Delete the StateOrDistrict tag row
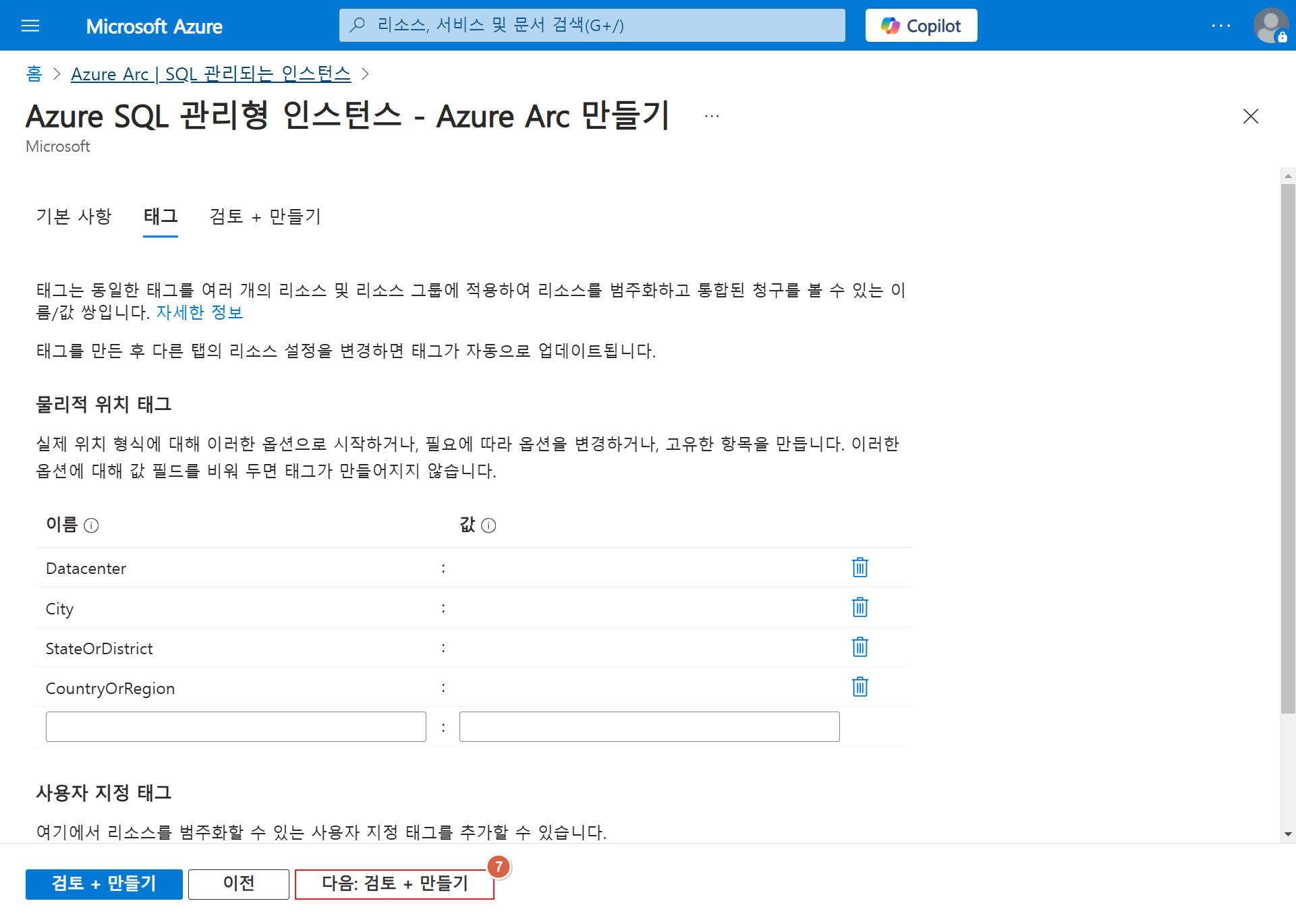Viewport: 1296px width, 924px height. pyautogui.click(x=860, y=647)
